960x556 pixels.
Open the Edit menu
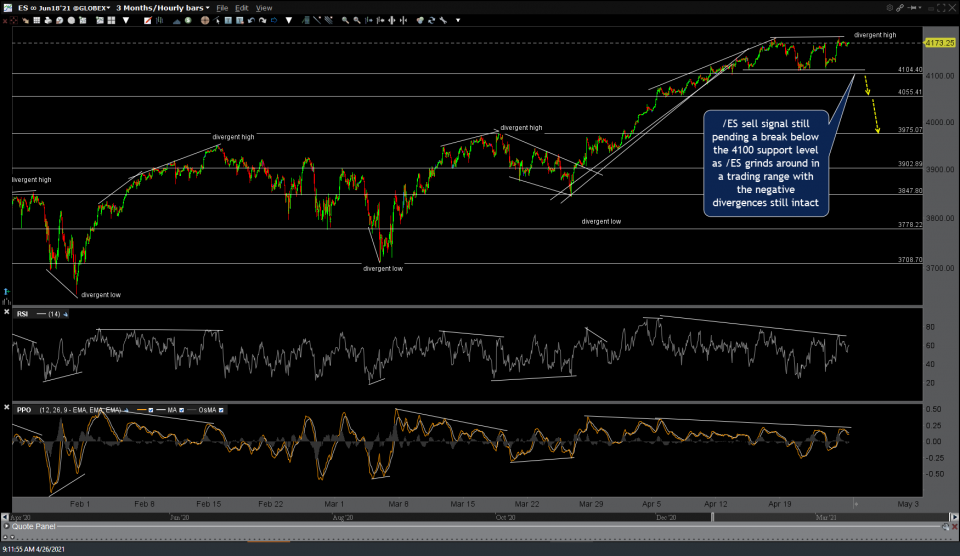pyautogui.click(x=242, y=8)
